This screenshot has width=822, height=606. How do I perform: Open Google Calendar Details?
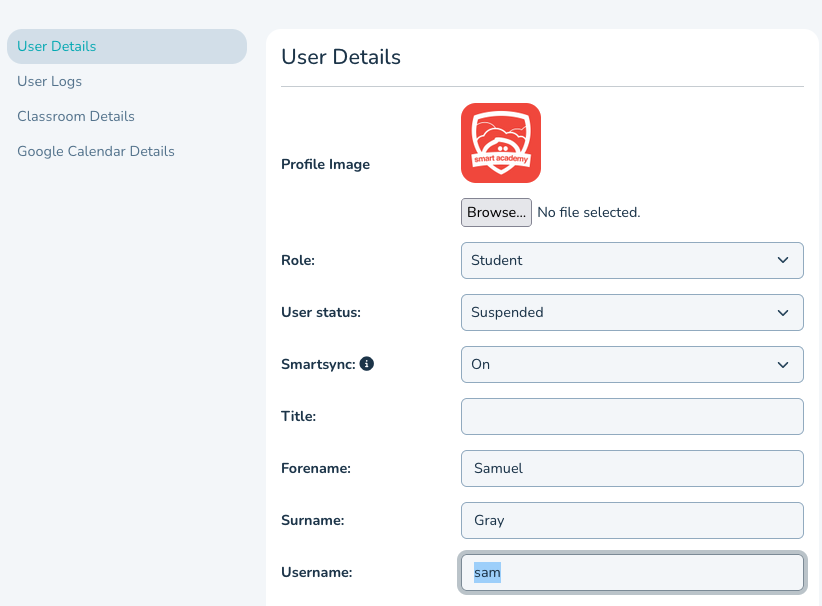pos(96,151)
